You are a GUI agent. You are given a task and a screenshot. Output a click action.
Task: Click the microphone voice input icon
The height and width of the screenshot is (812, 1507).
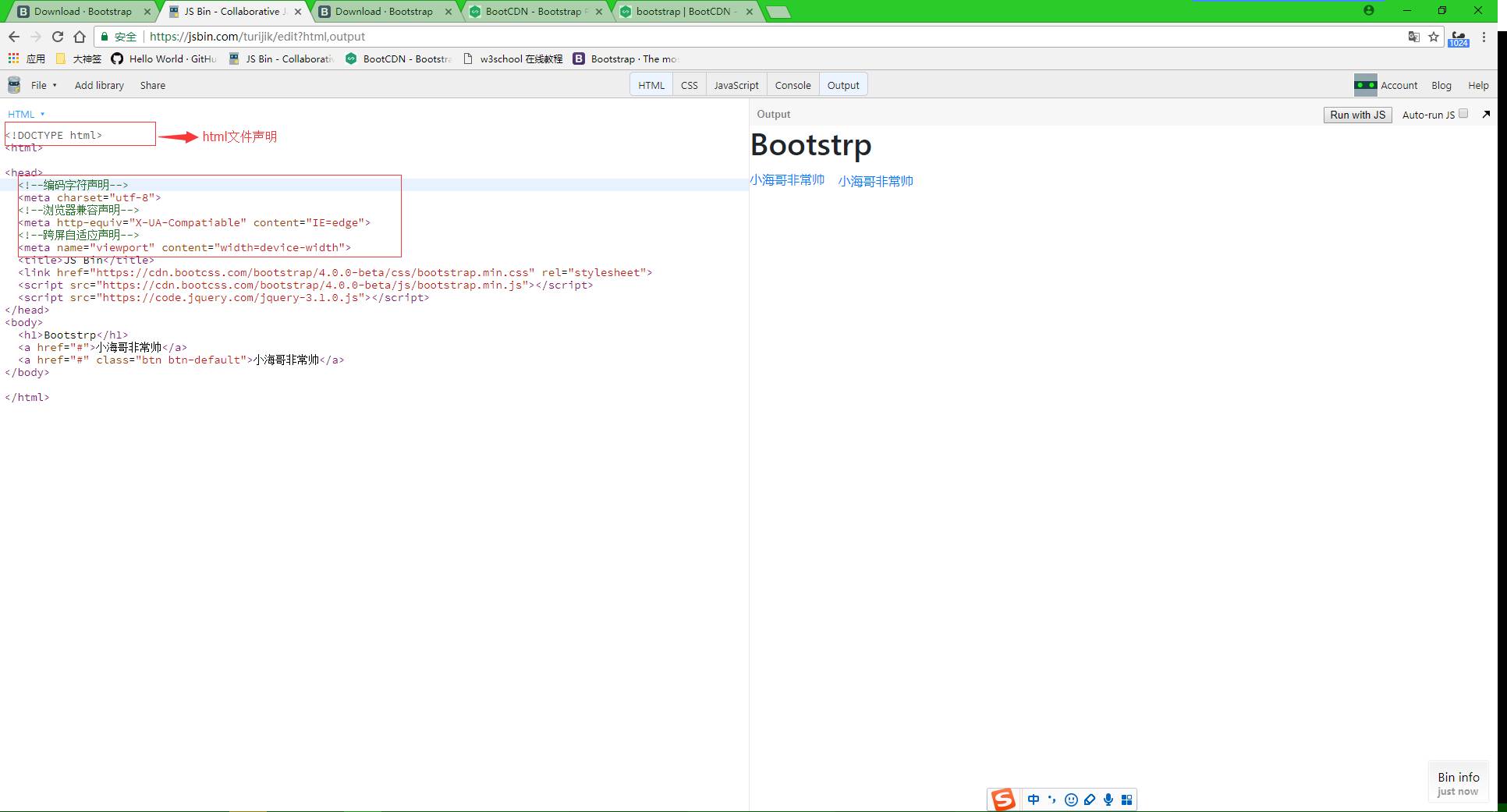pos(1108,800)
